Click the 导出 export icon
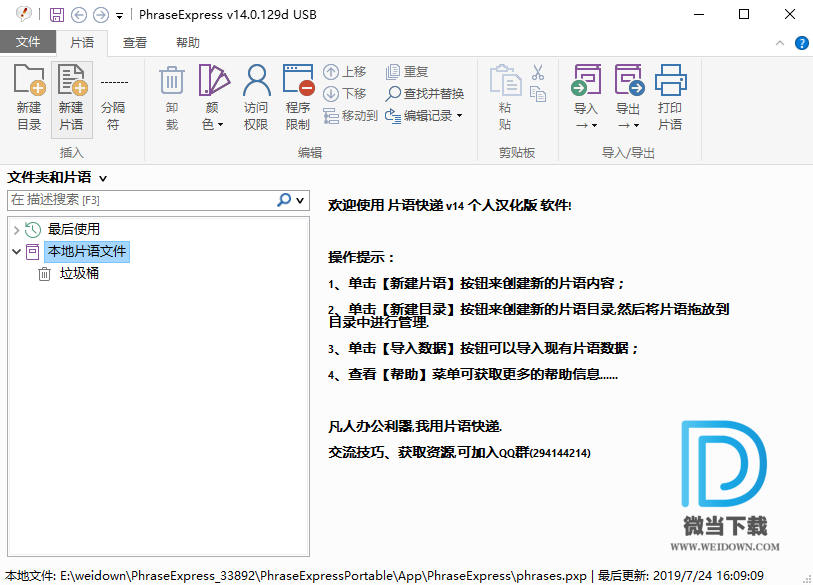813x585 pixels. point(628,80)
